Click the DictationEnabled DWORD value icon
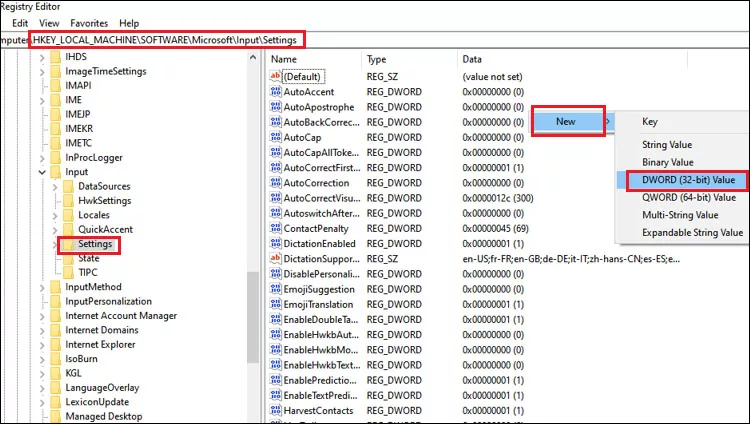 [x=276, y=244]
